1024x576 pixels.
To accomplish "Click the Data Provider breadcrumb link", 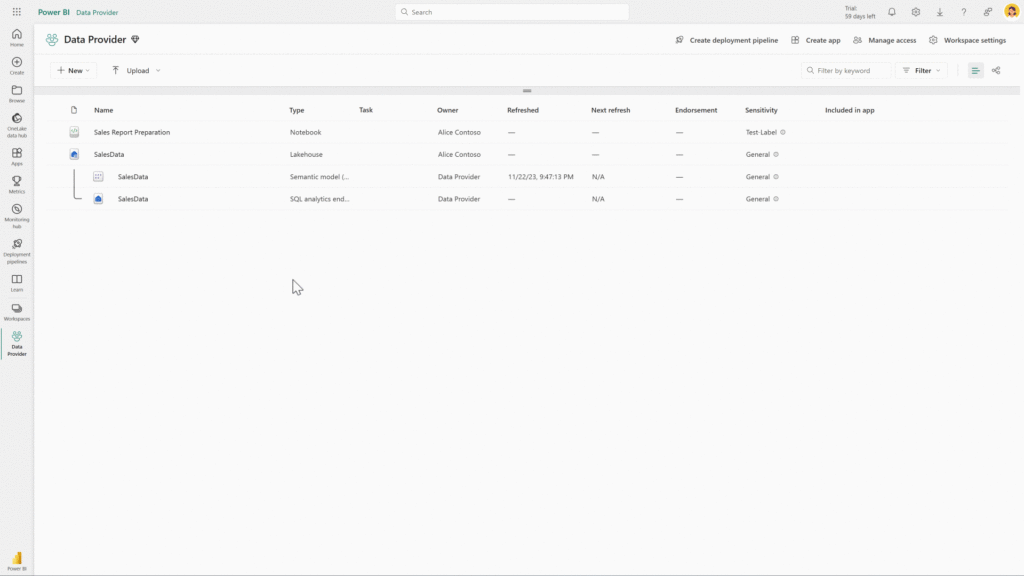I will 97,12.
